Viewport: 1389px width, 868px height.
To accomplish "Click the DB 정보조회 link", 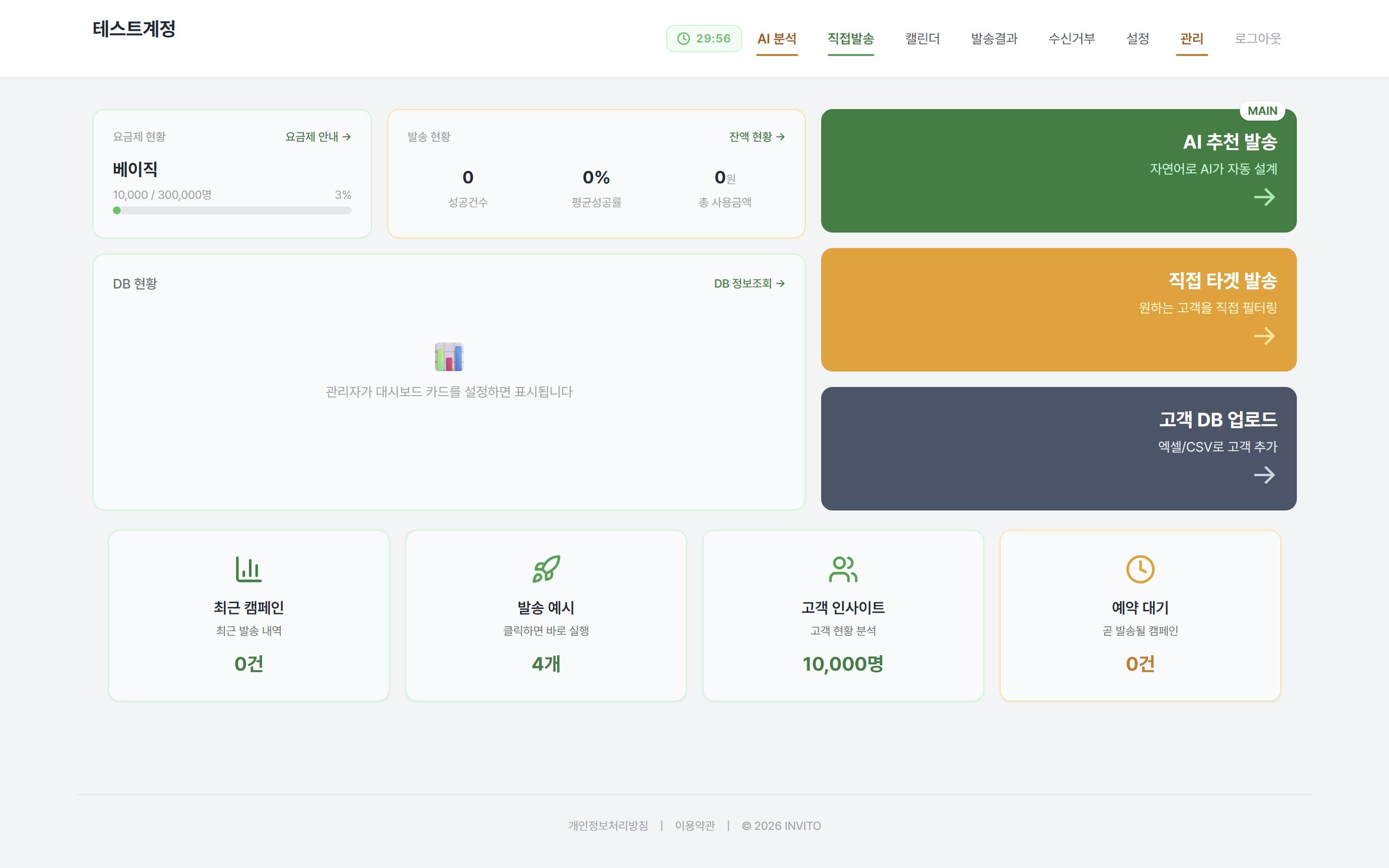I will (x=749, y=284).
